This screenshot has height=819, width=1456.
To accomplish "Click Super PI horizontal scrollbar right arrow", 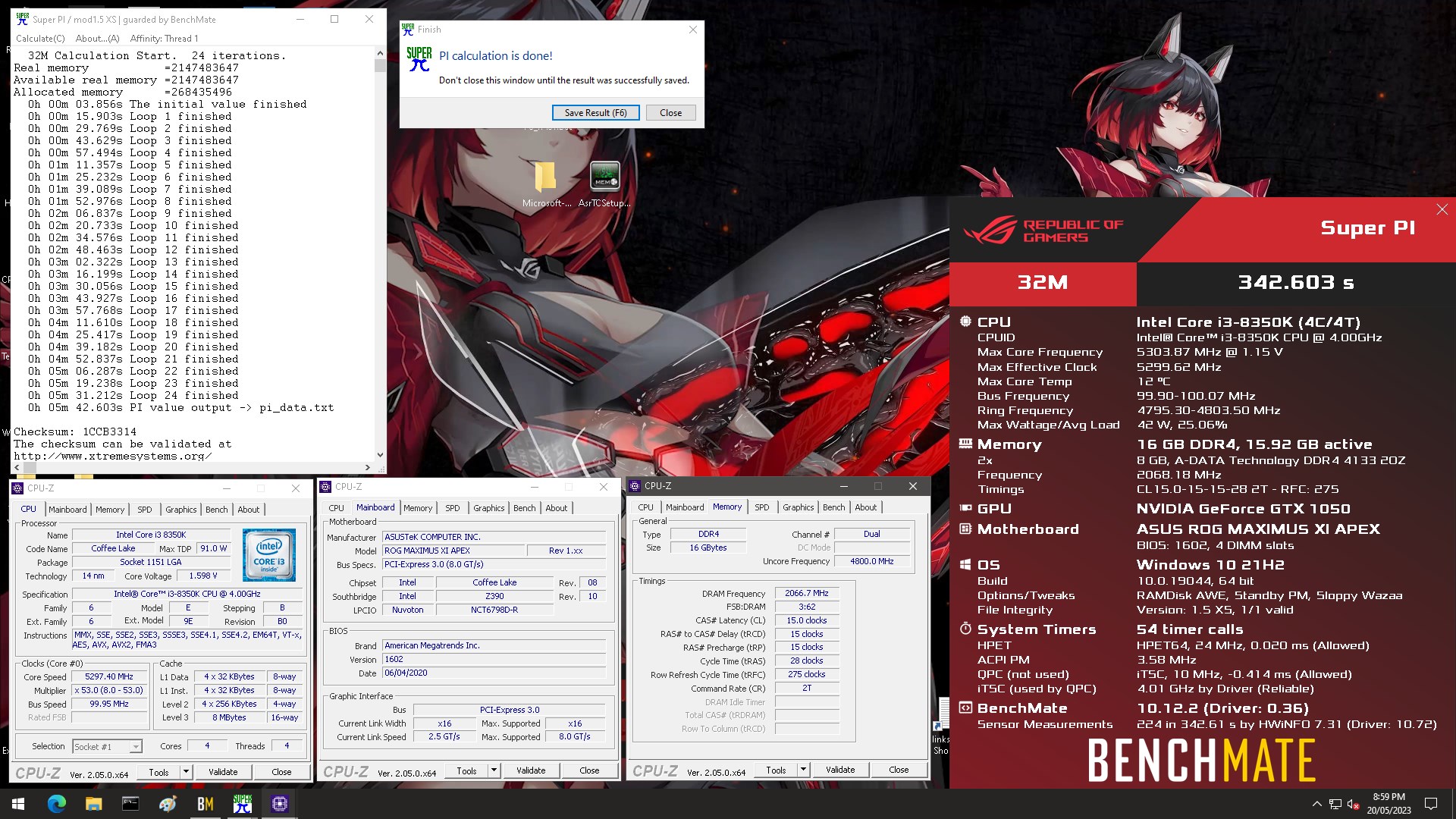I will click(368, 468).
